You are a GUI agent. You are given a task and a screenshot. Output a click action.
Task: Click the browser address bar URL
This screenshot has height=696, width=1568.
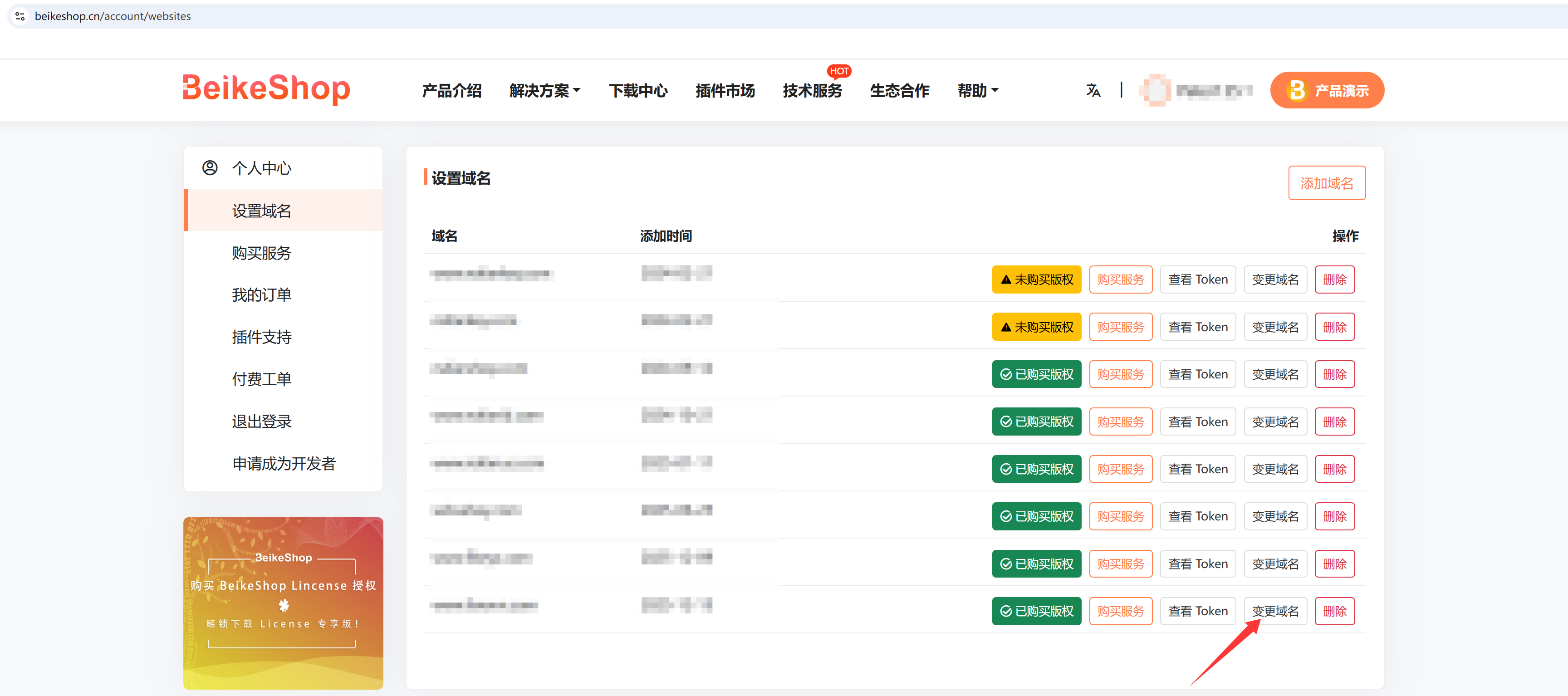tap(113, 16)
